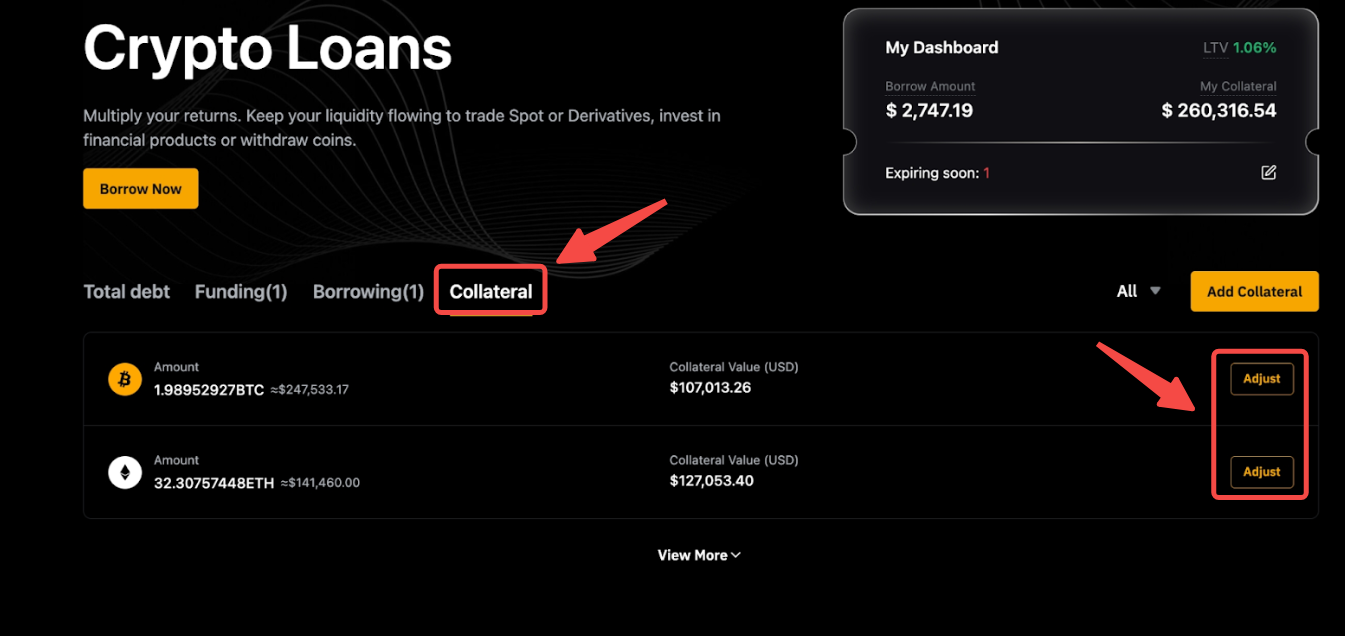1345x636 pixels.
Task: Click the LTV label in dashboard
Action: pos(1214,48)
